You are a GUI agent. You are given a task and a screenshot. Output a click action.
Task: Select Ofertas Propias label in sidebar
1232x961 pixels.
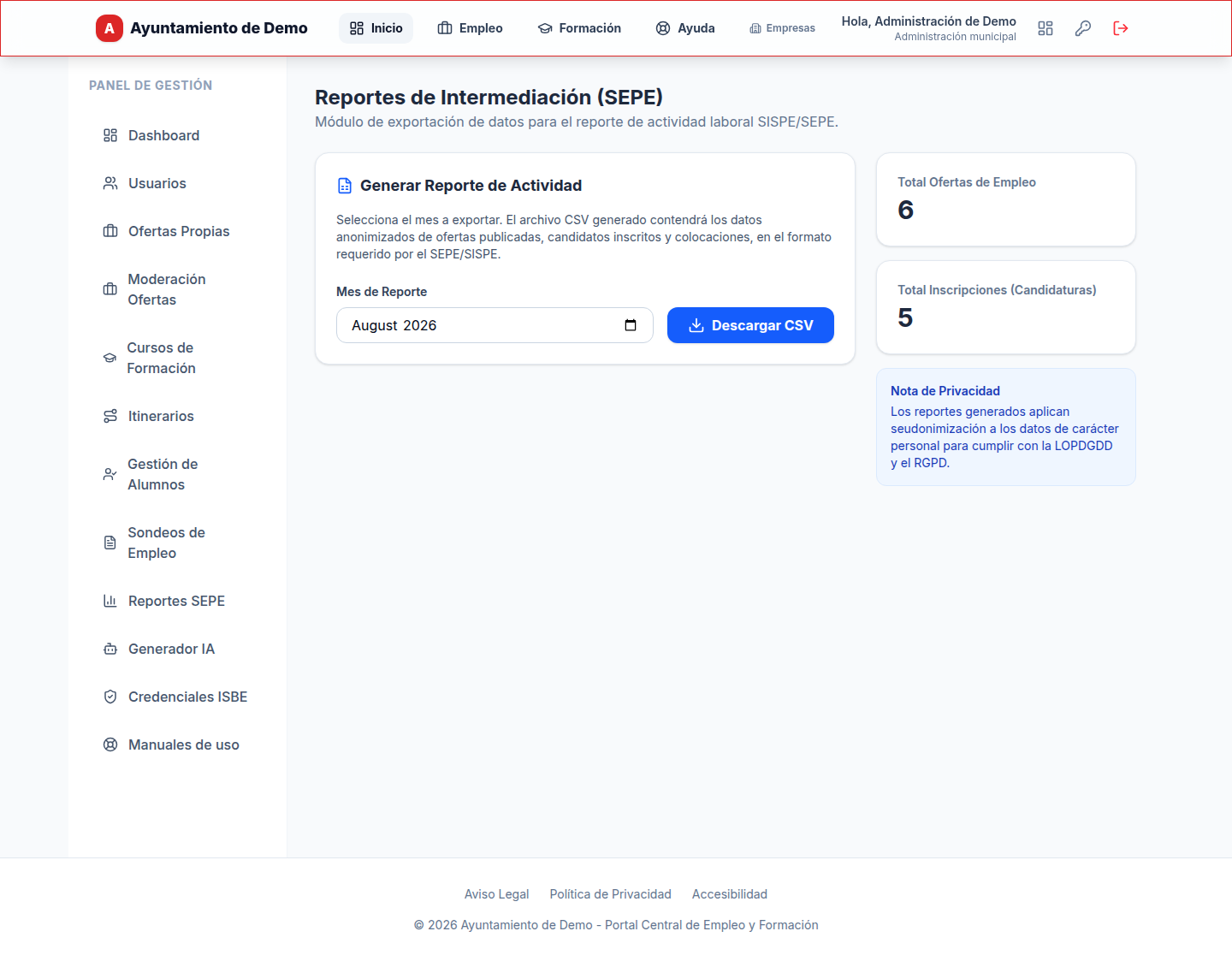179,231
